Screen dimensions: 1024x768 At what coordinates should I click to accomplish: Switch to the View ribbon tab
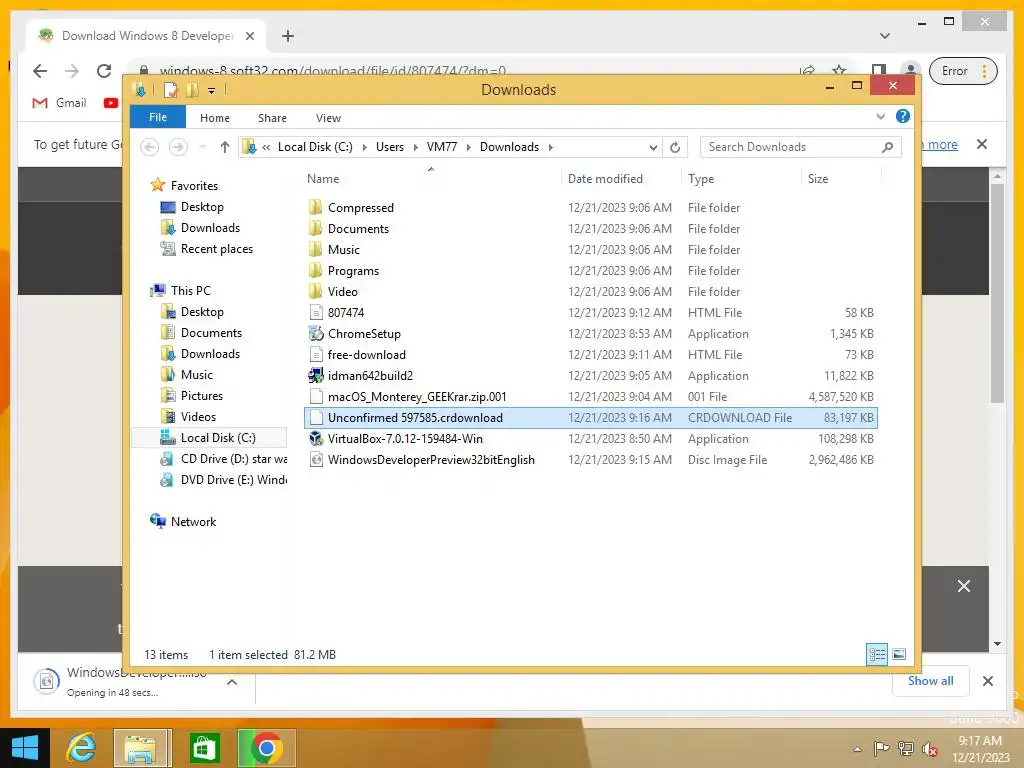pos(328,118)
